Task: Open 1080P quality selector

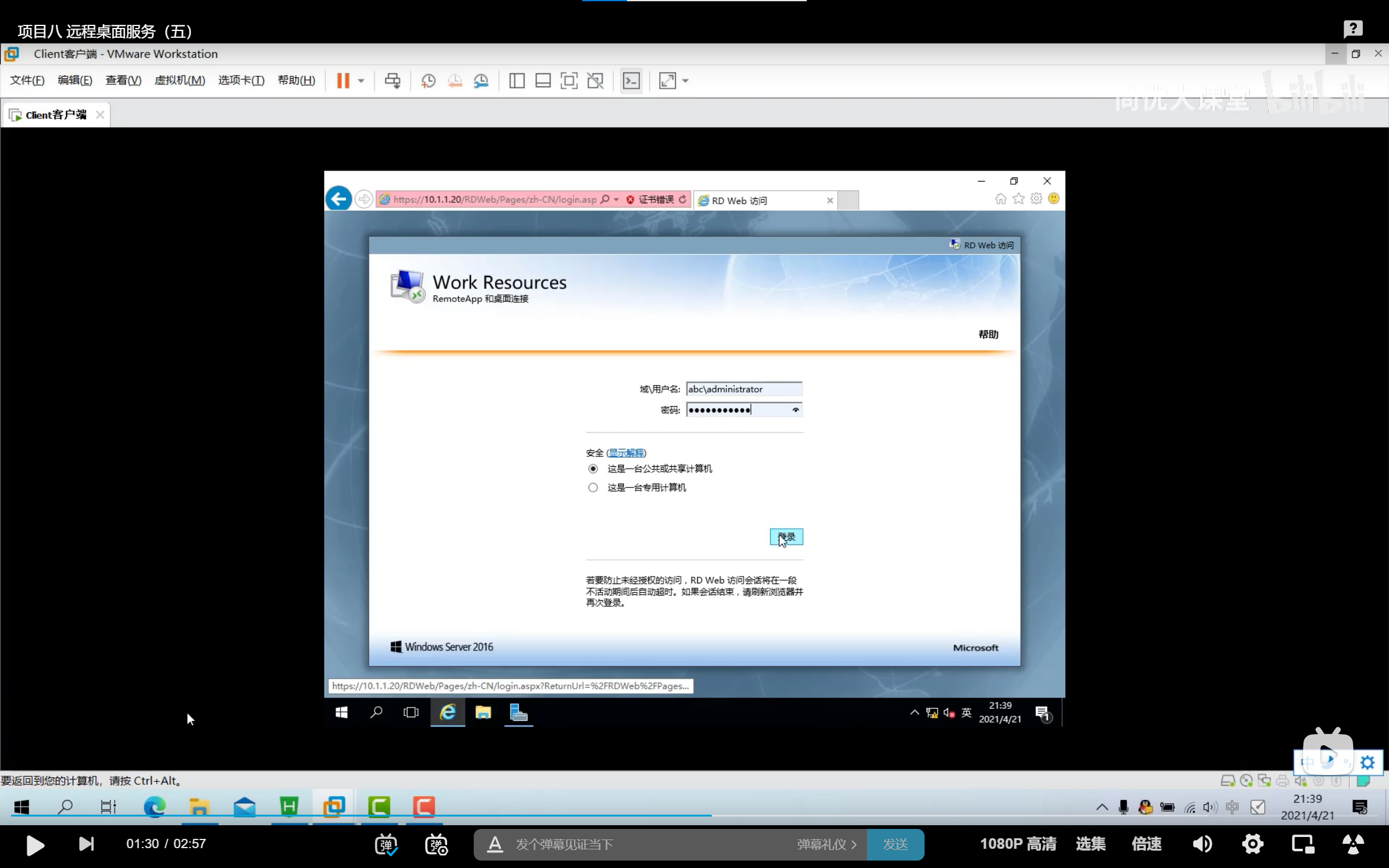Action: [1018, 844]
